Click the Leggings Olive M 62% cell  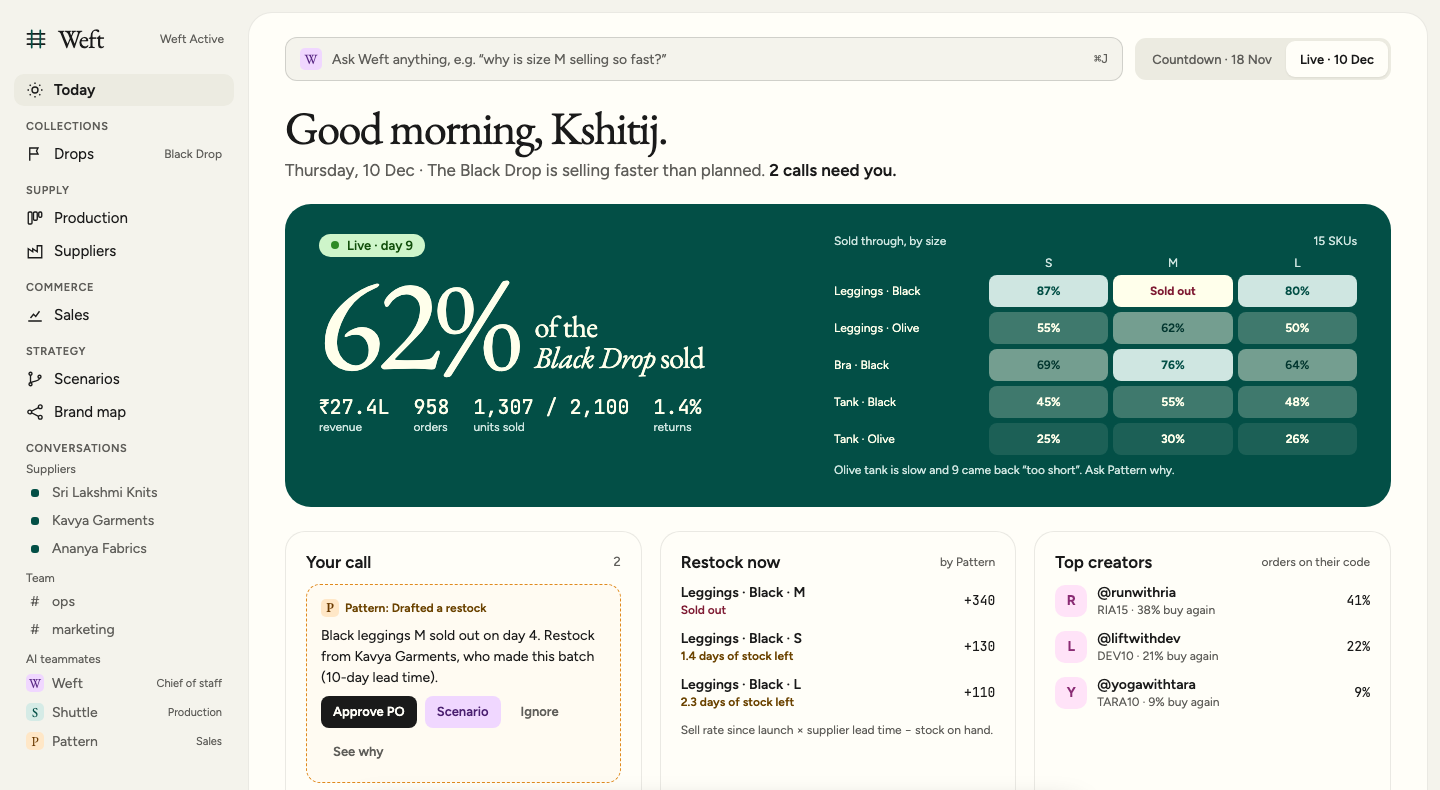(x=1173, y=328)
